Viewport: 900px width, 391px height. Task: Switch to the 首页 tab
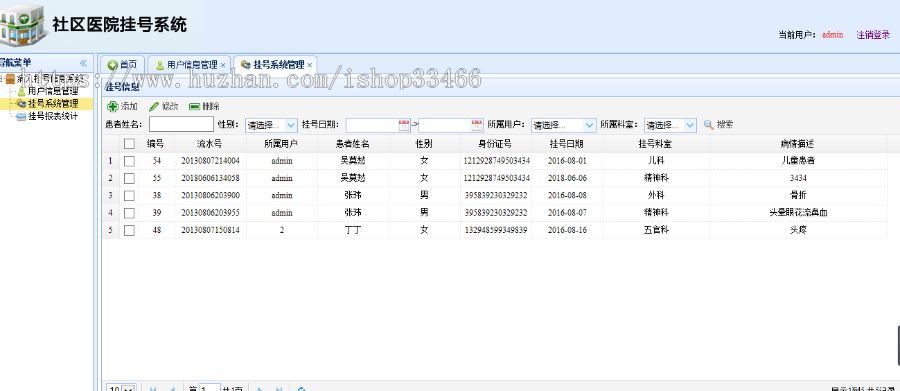coord(122,65)
